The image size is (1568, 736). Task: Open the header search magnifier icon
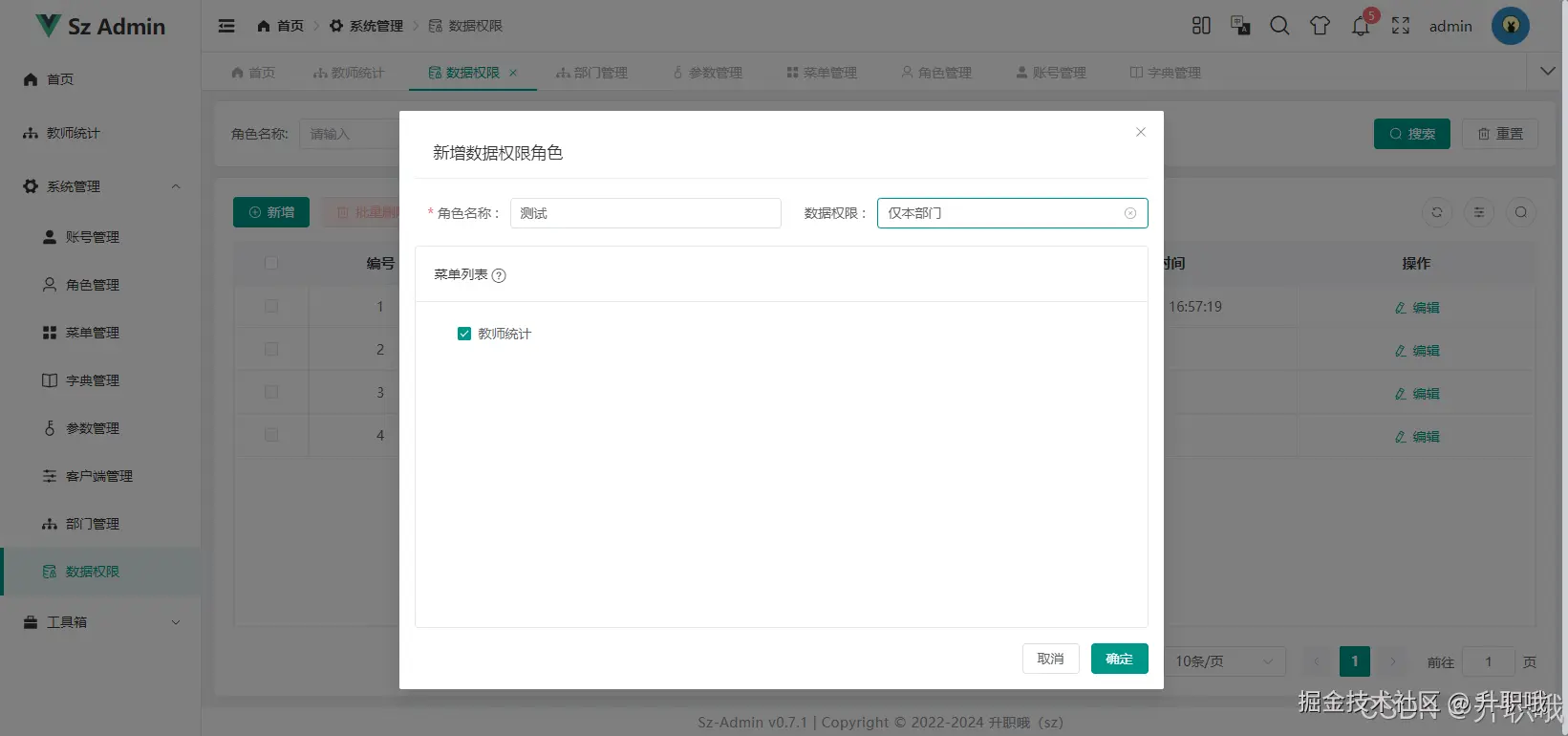pos(1279,26)
